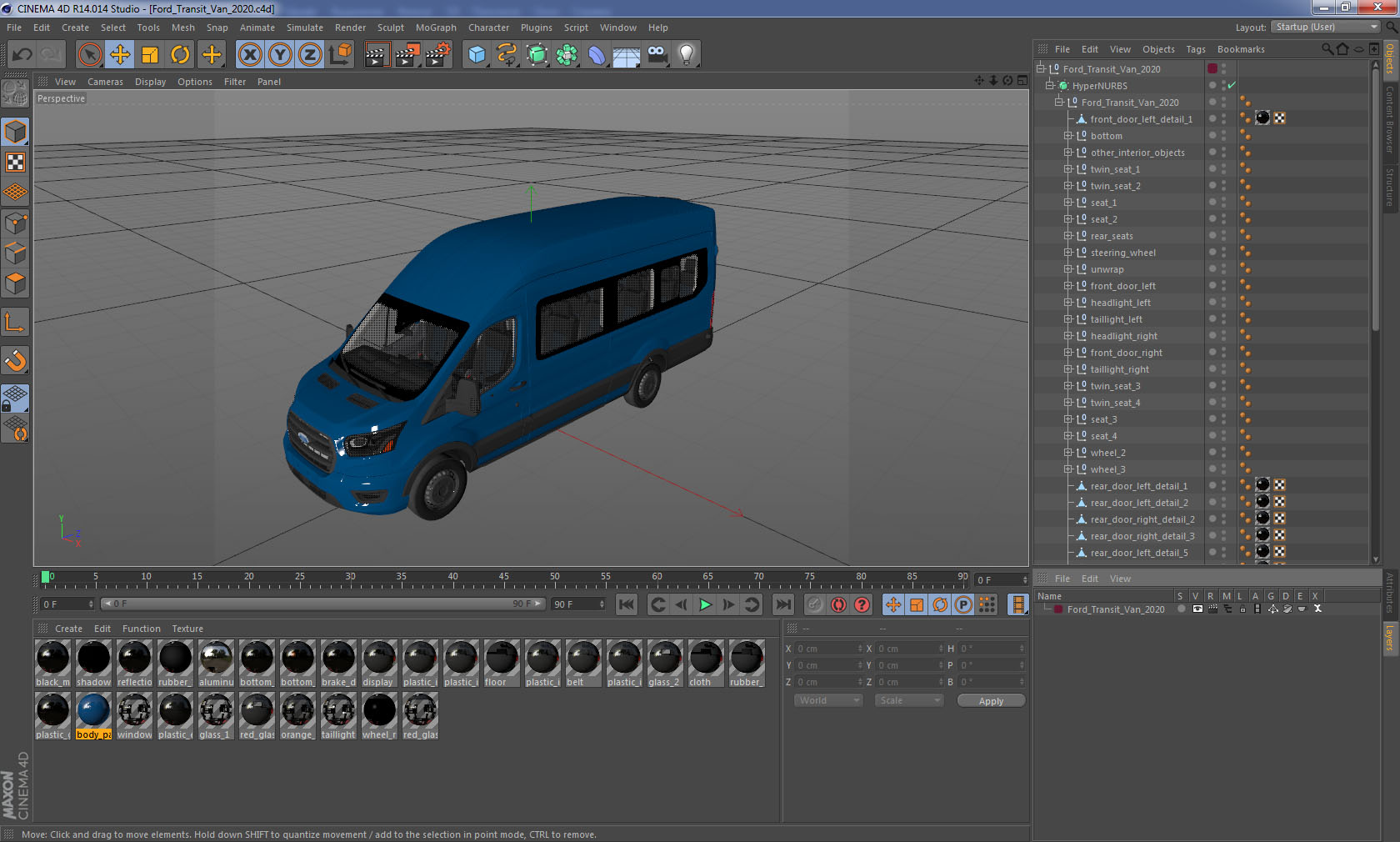Screen dimensions: 1400x842
Task: Open the Character menu
Action: pyautogui.click(x=488, y=28)
